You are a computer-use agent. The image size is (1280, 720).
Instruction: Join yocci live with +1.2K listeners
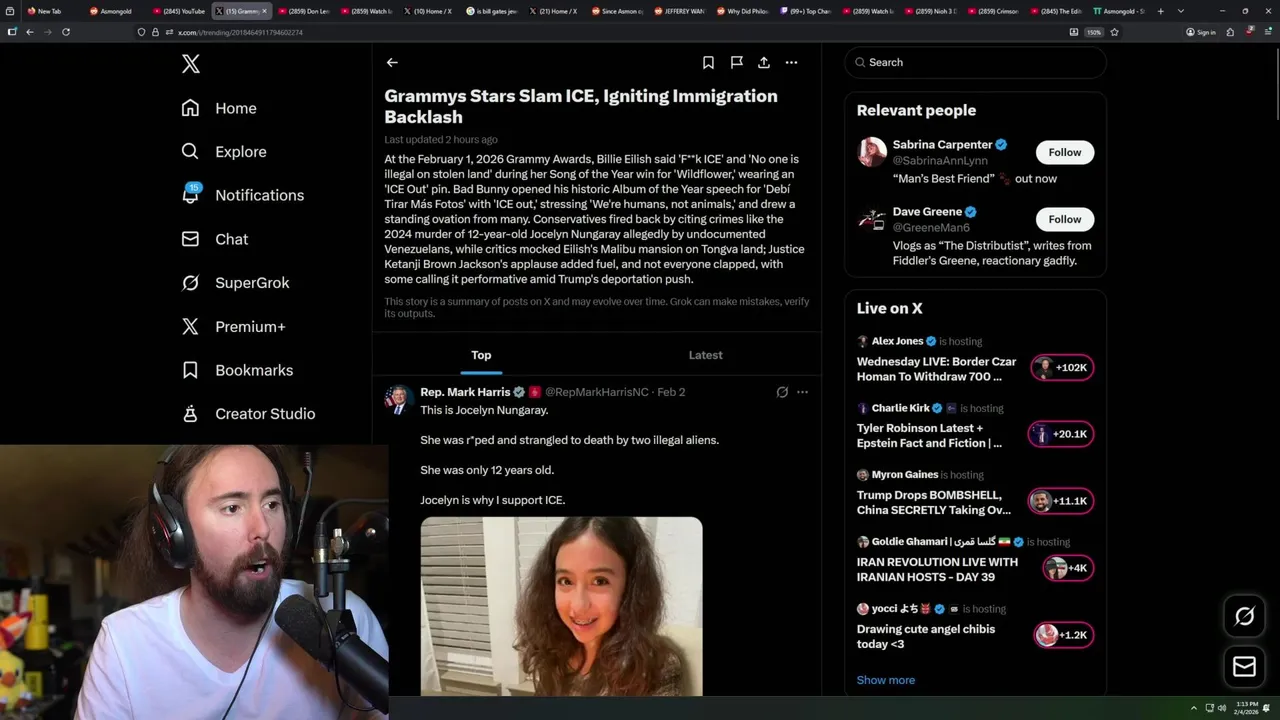click(1063, 635)
